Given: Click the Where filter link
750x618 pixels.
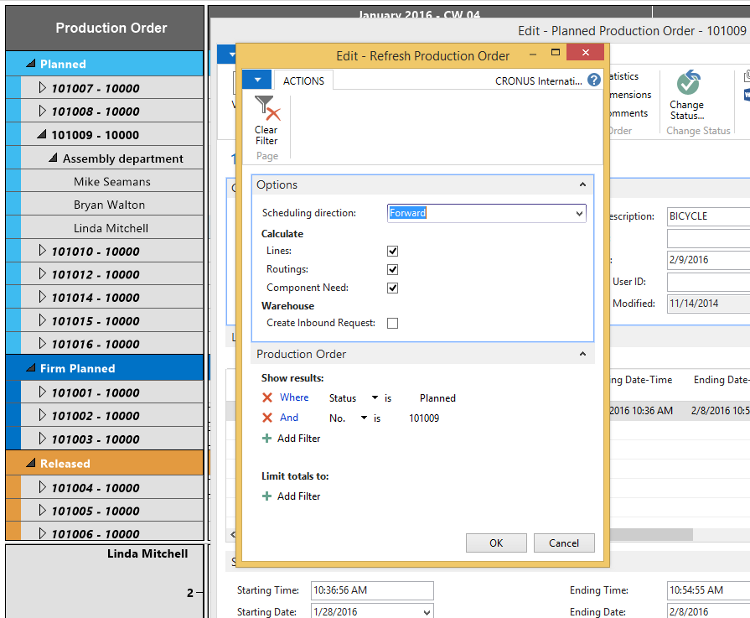Looking at the screenshot, I should tap(294, 397).
